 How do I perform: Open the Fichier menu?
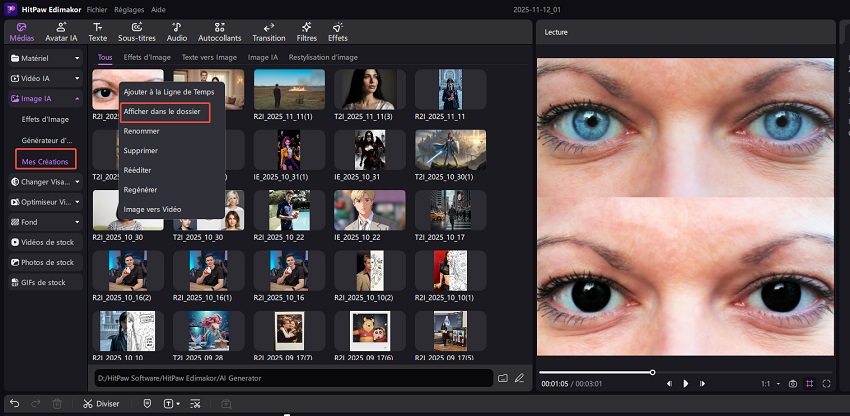[97, 10]
